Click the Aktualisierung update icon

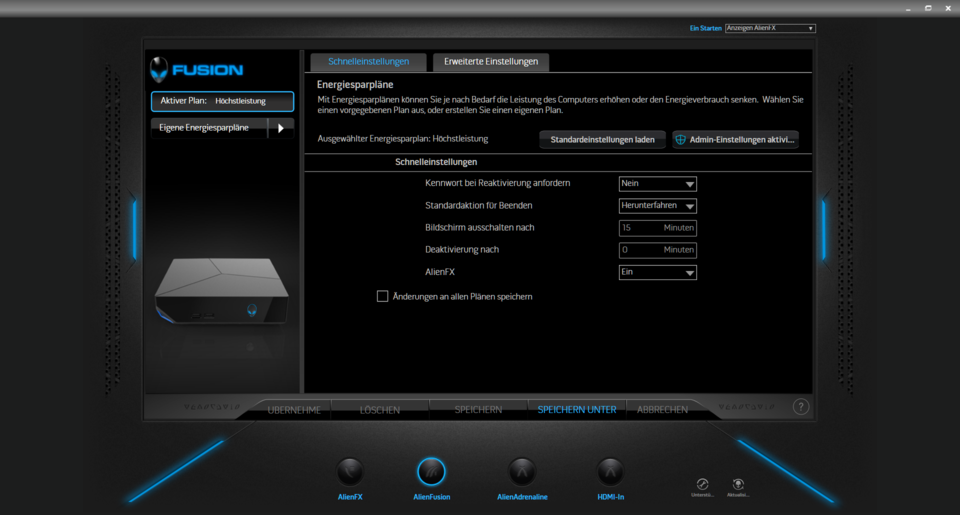pyautogui.click(x=738, y=484)
